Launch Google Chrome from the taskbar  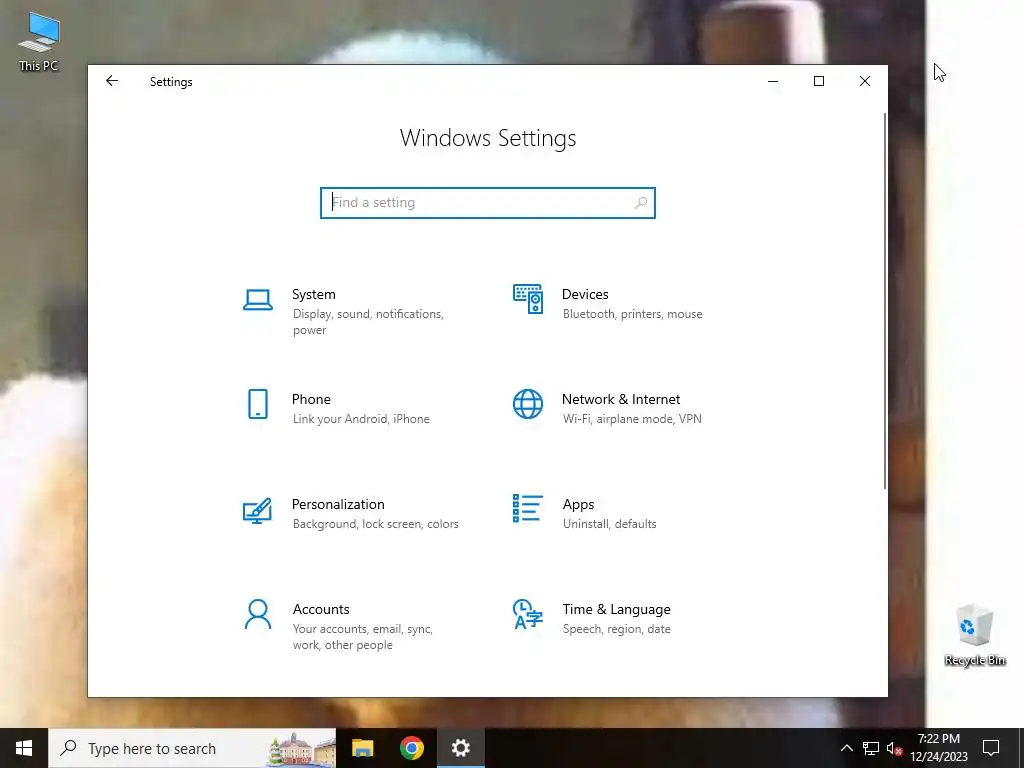[x=411, y=748]
